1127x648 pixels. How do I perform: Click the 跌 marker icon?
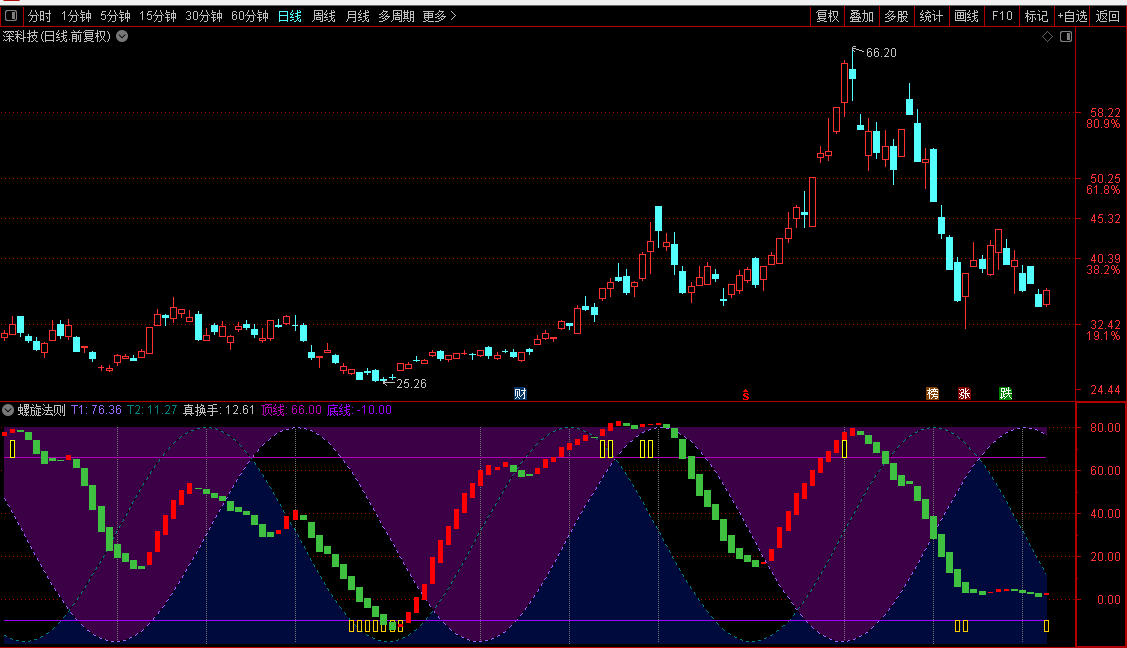(1006, 393)
